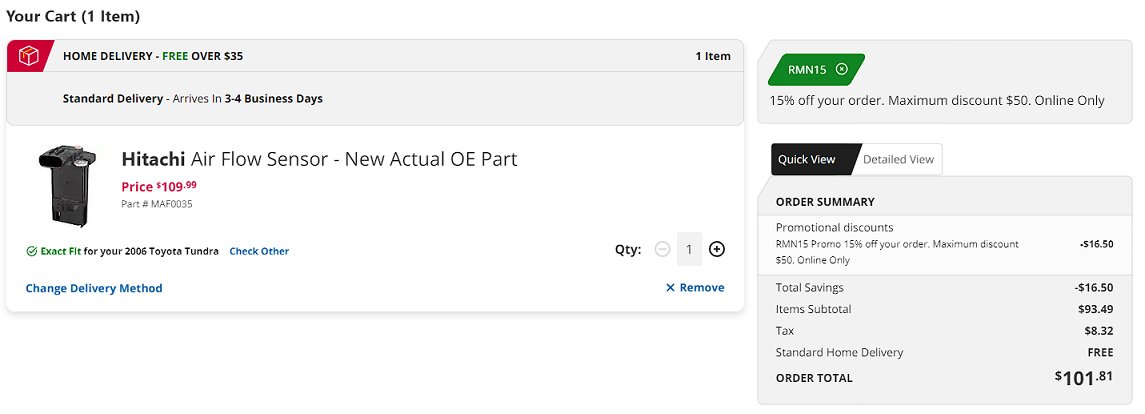Select the Quick View tab
This screenshot has width=1145, height=414.
pos(807,159)
